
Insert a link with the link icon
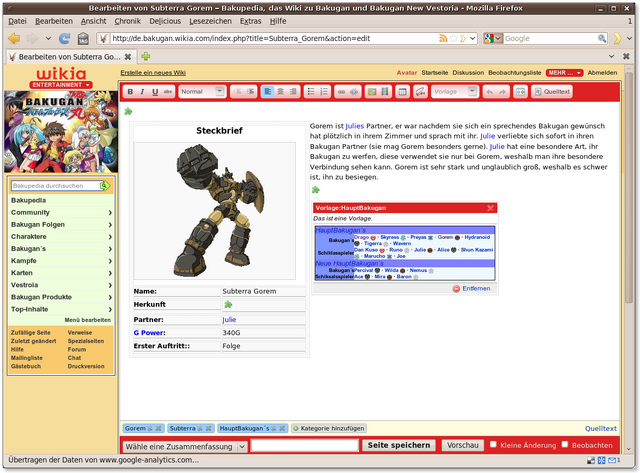(341, 92)
